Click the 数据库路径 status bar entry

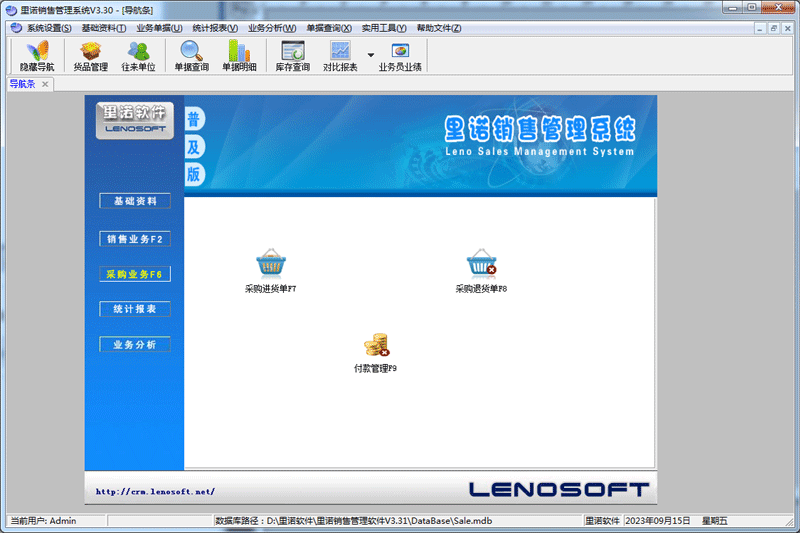[354, 521]
